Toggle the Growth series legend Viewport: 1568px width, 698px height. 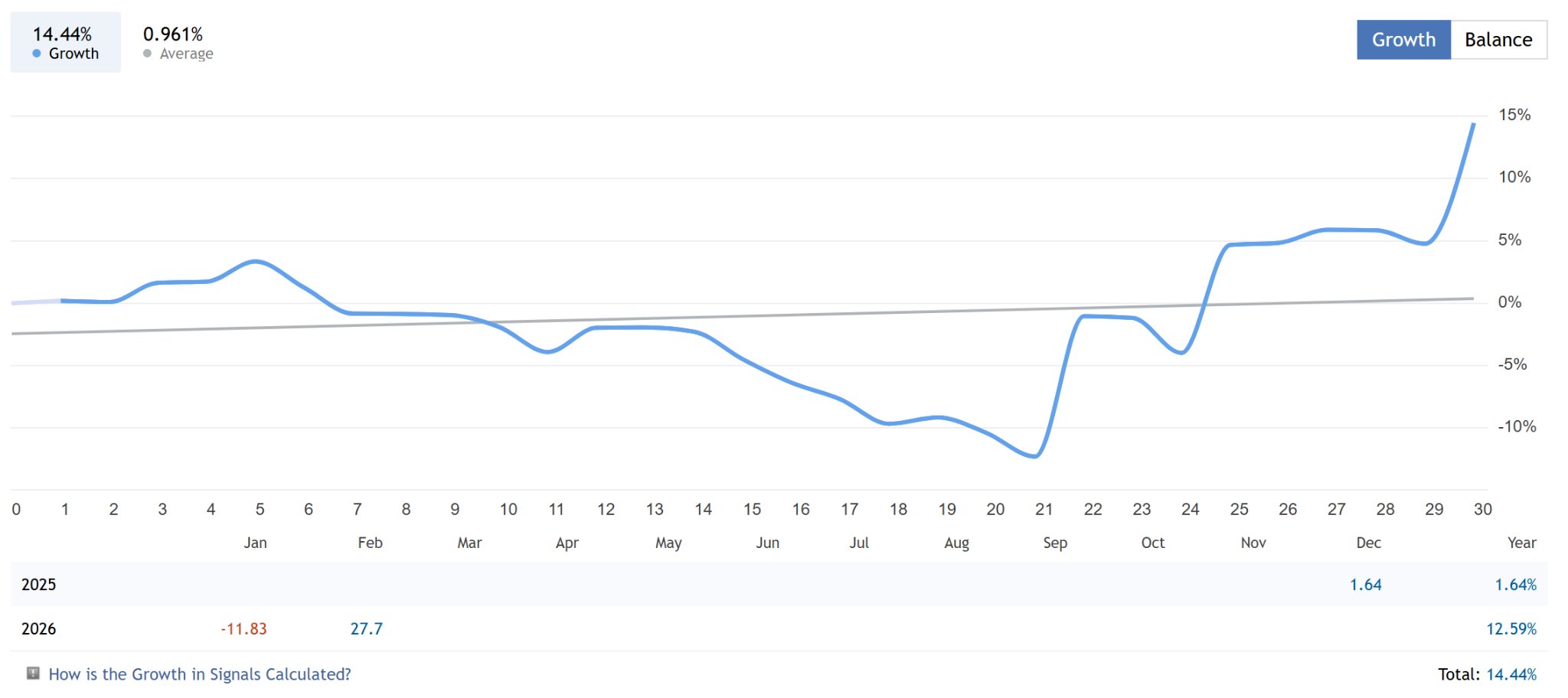(66, 43)
